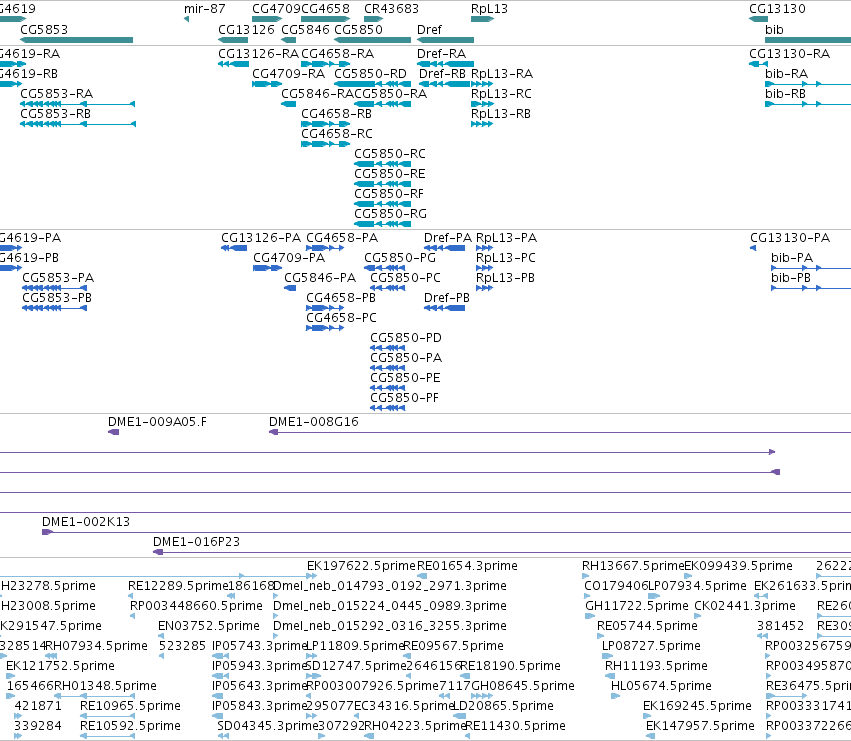This screenshot has width=851, height=741.
Task: Select the CG5853 gene bar glyph
Action: click(x=77, y=40)
